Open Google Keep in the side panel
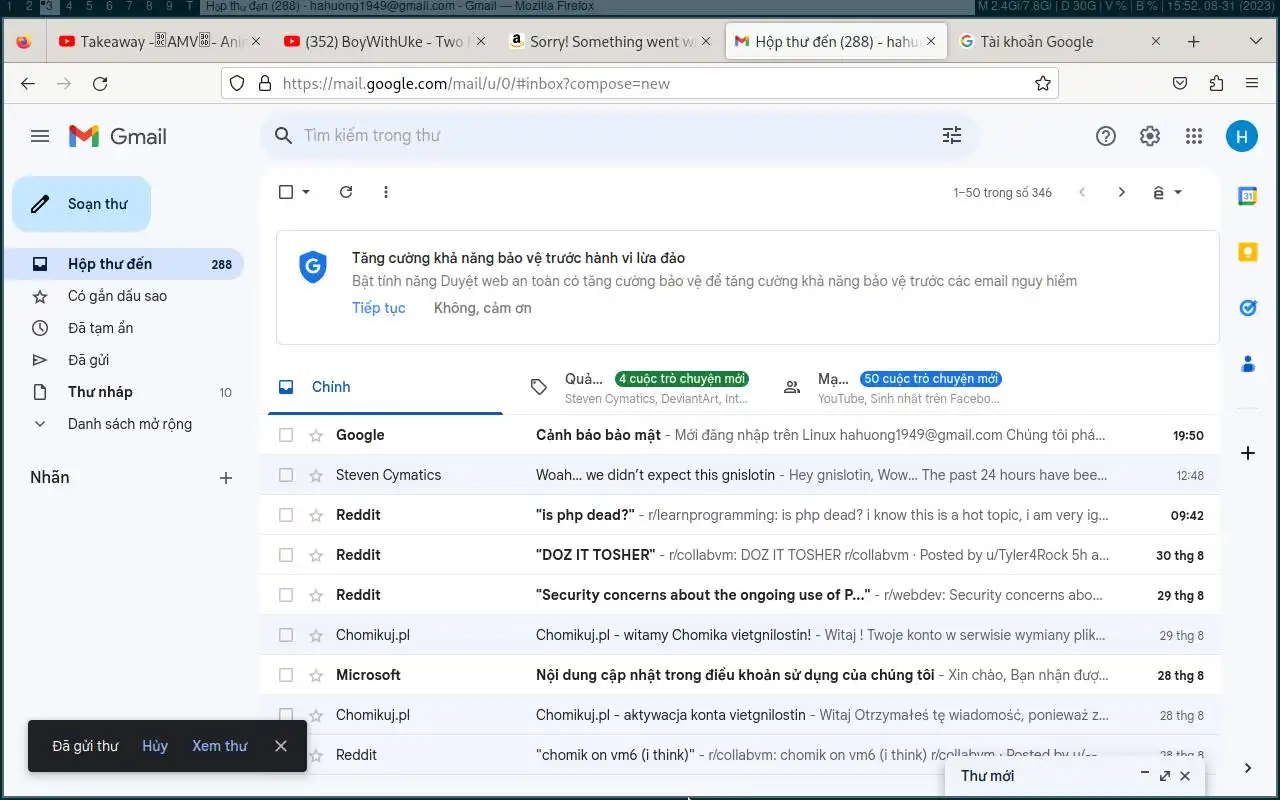Screen dimensions: 1280x800 (x=1248, y=252)
